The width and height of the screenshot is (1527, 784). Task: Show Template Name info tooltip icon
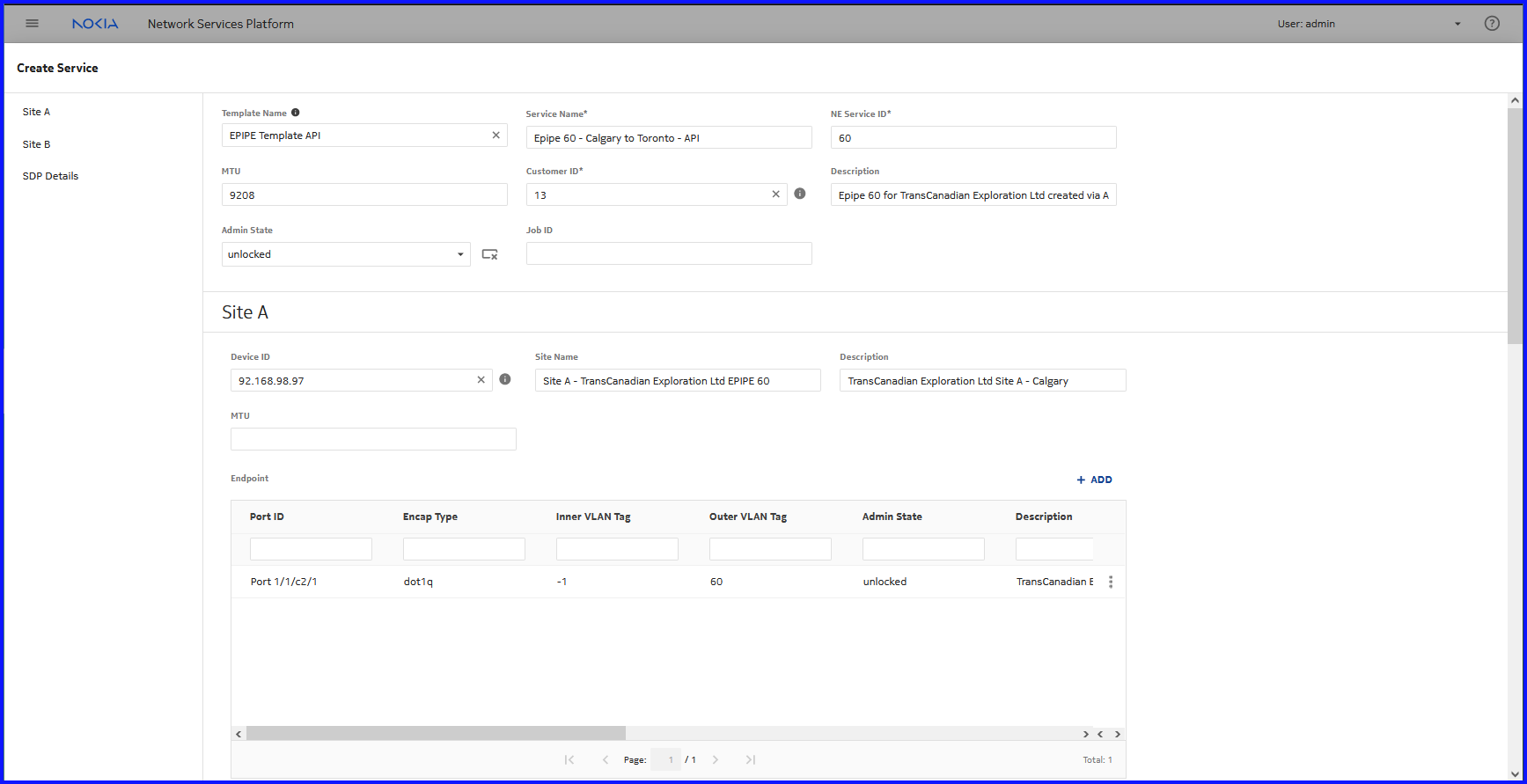tap(296, 113)
